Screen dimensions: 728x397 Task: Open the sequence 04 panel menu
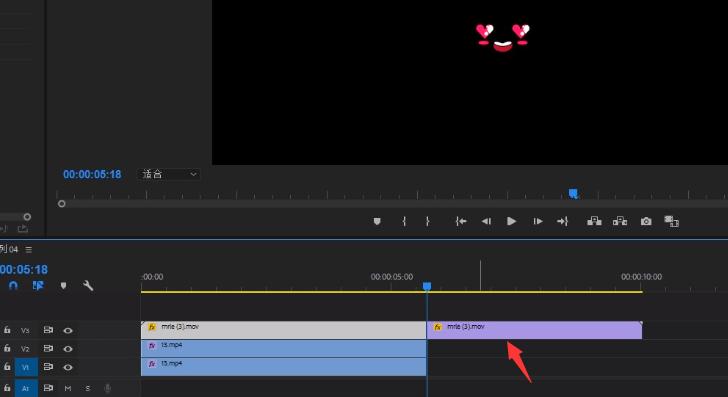pos(29,249)
